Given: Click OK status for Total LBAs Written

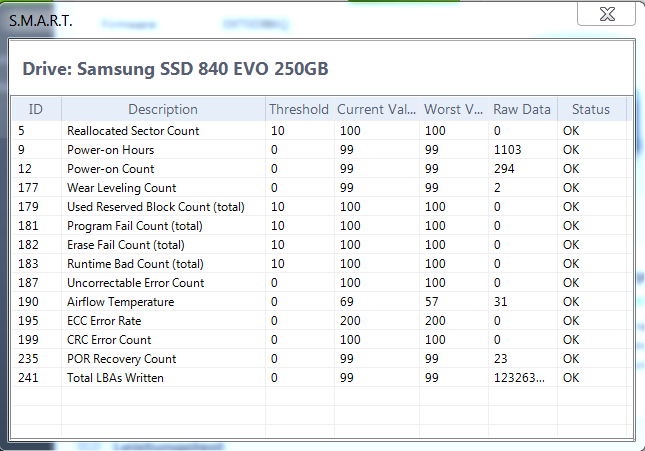Looking at the screenshot, I should point(571,378).
